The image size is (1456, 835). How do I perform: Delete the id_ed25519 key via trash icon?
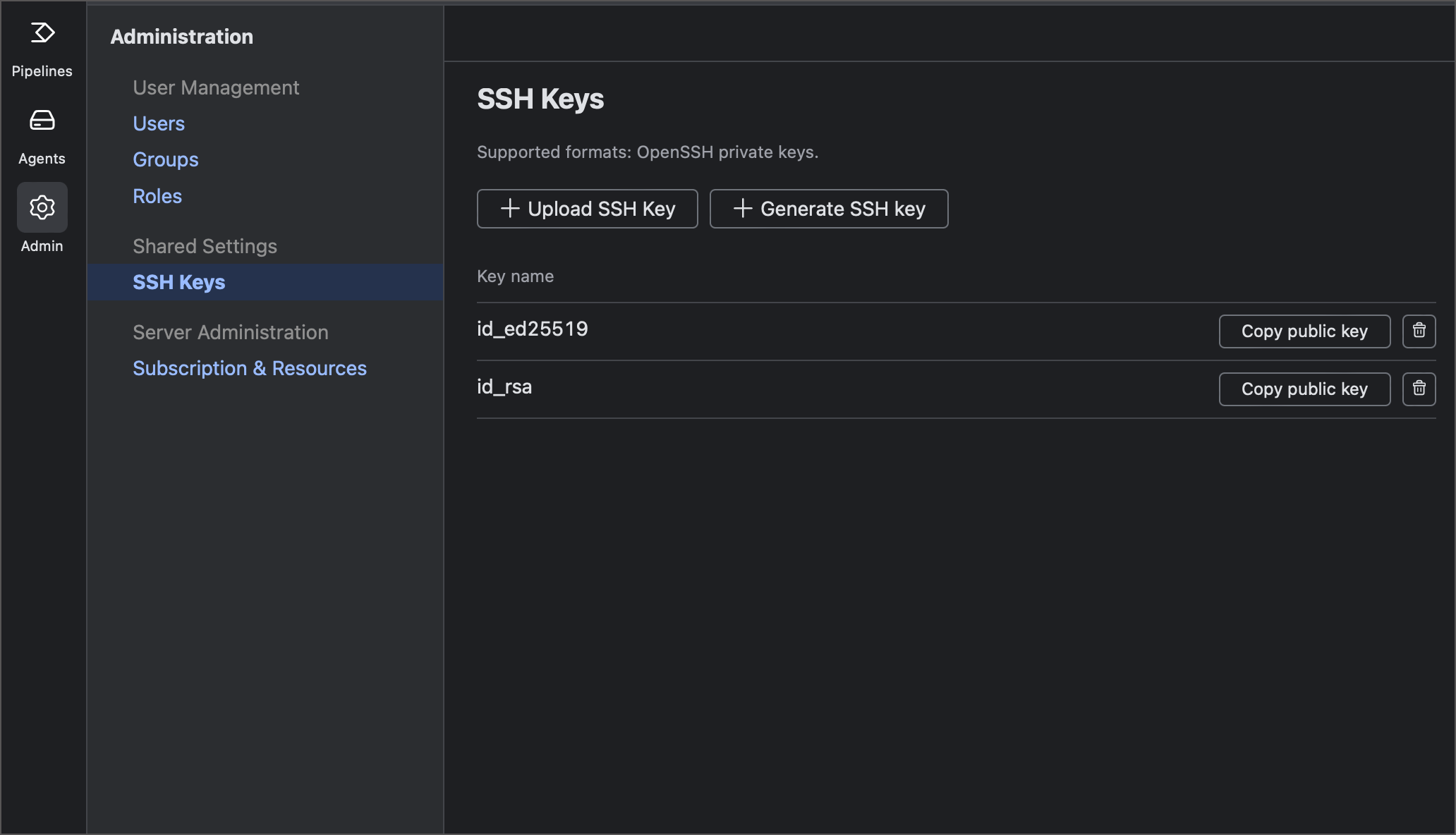point(1419,331)
